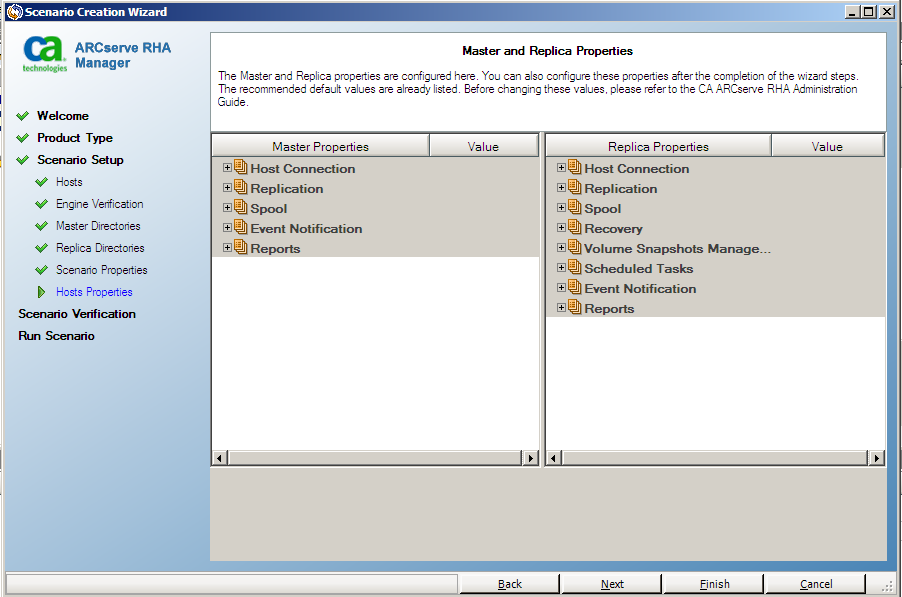Open the Scenario Properties step
Image resolution: width=902 pixels, height=597 pixels.
(104, 269)
